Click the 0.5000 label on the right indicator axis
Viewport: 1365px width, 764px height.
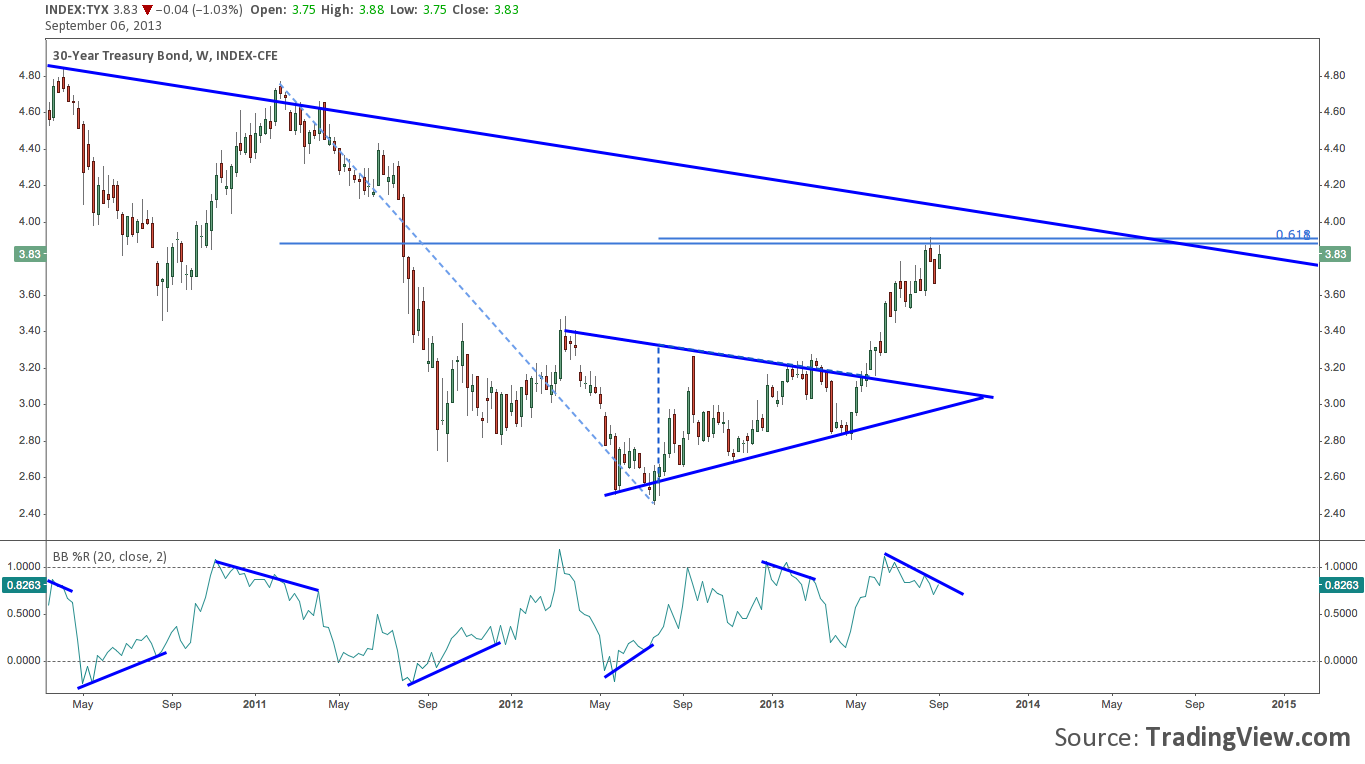(x=1340, y=614)
